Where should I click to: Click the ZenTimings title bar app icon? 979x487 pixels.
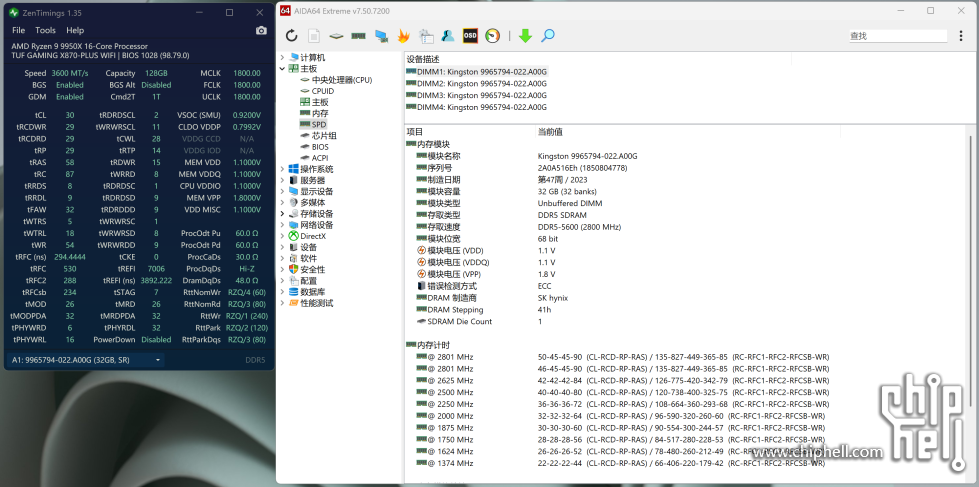point(14,12)
